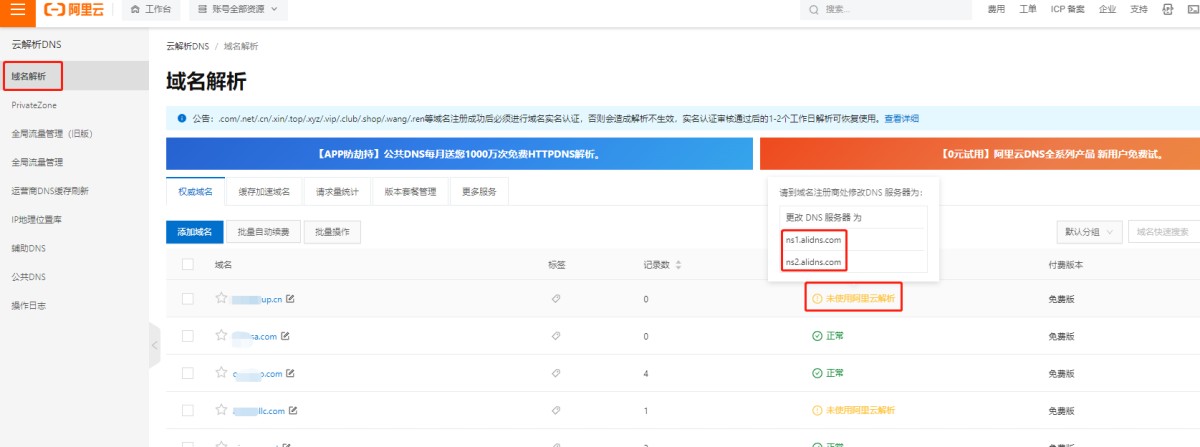Viewport: 1200px width, 447px height.
Task: Click tag icon in the up.cn row
Action: [x=556, y=299]
